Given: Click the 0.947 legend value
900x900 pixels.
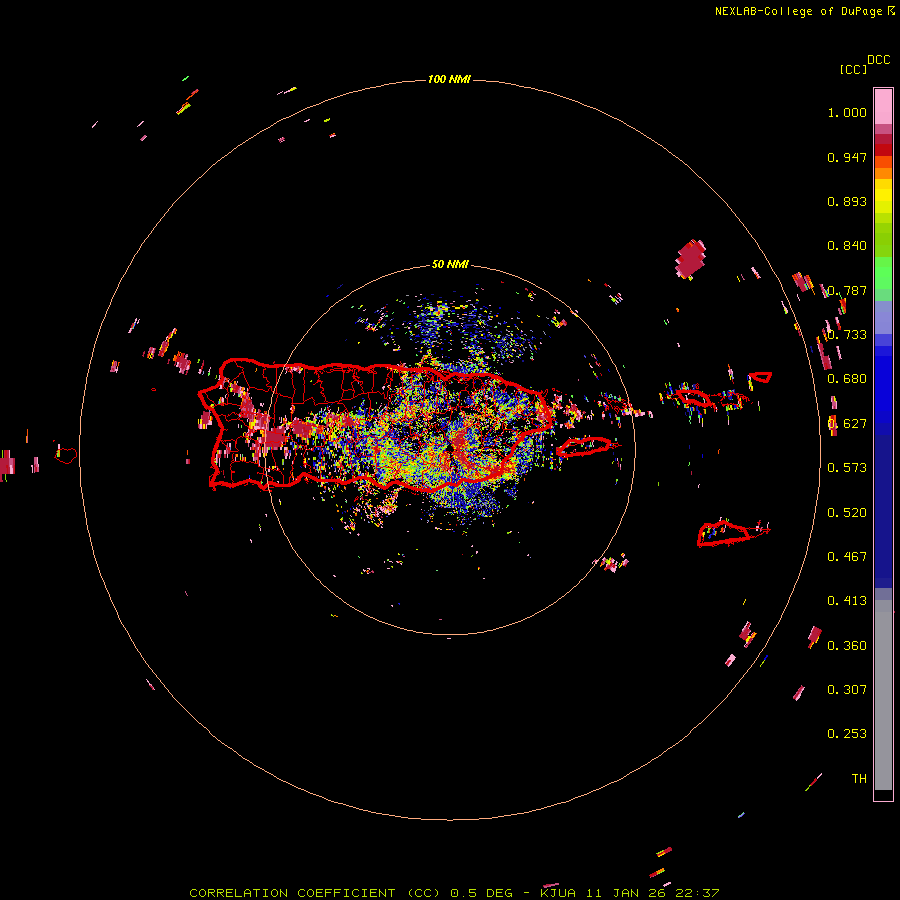Looking at the screenshot, I should pos(847,157).
